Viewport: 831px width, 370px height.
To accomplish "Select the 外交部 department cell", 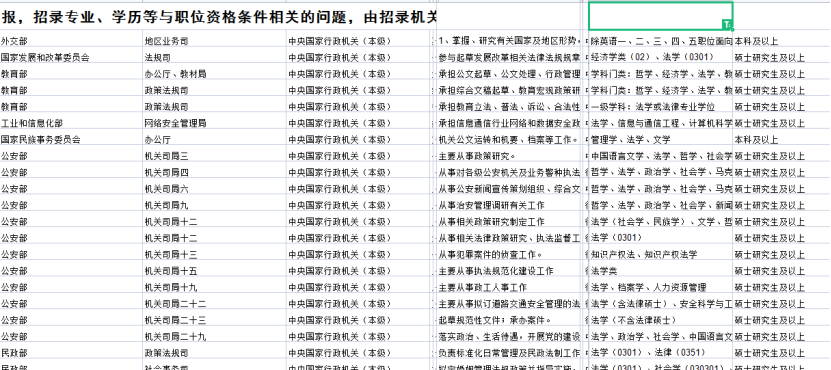I will pos(72,41).
